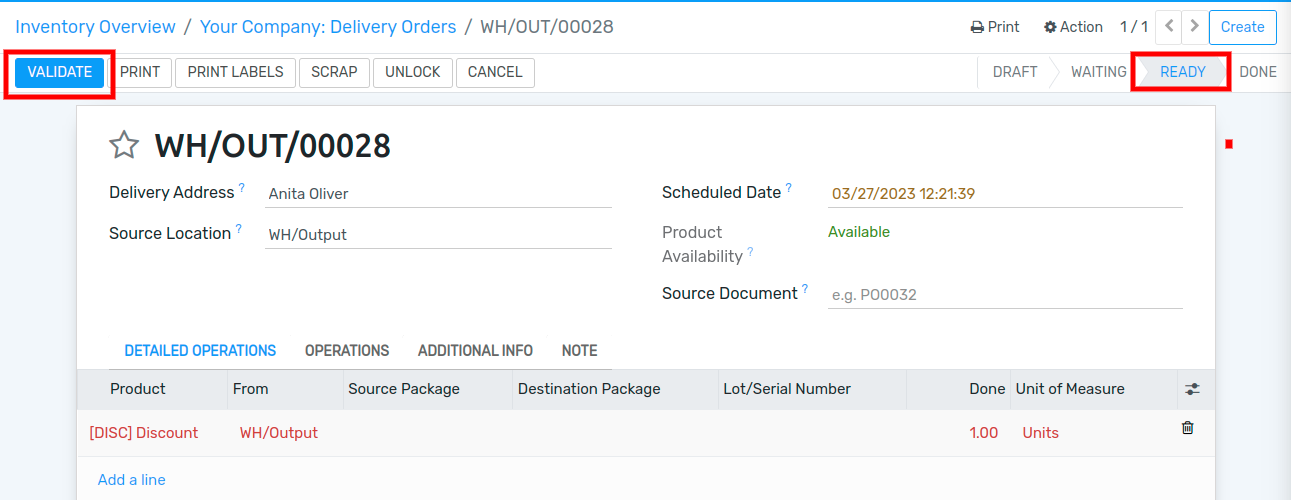Select the Done status stage

(1258, 72)
